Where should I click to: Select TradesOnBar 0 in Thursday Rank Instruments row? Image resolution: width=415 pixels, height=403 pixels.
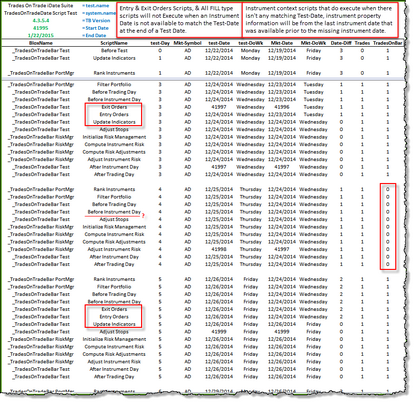tap(387, 189)
